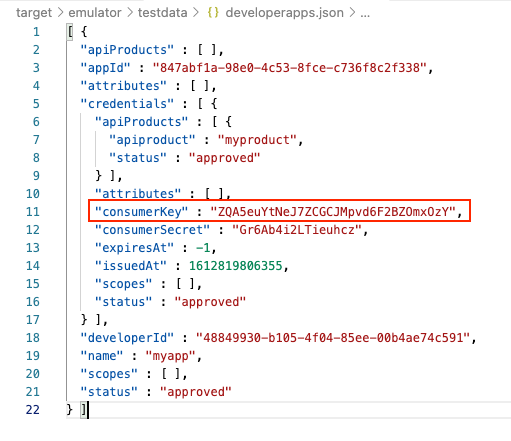Image resolution: width=511 pixels, height=441 pixels.
Task: Click the opening bracket on line 1
Action: [70, 32]
